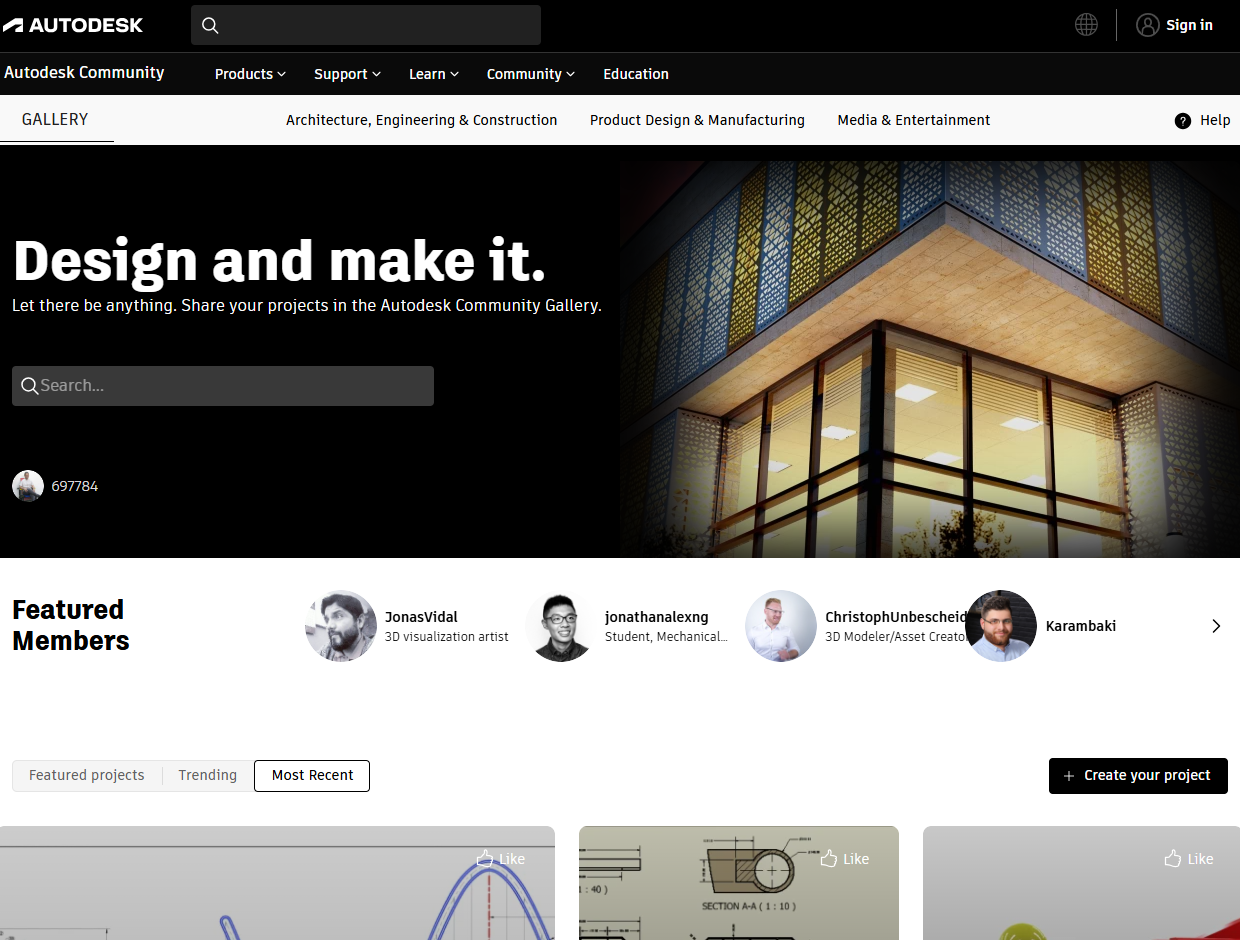The height and width of the screenshot is (940, 1240).
Task: Click the hero Search input field
Action: pos(222,385)
